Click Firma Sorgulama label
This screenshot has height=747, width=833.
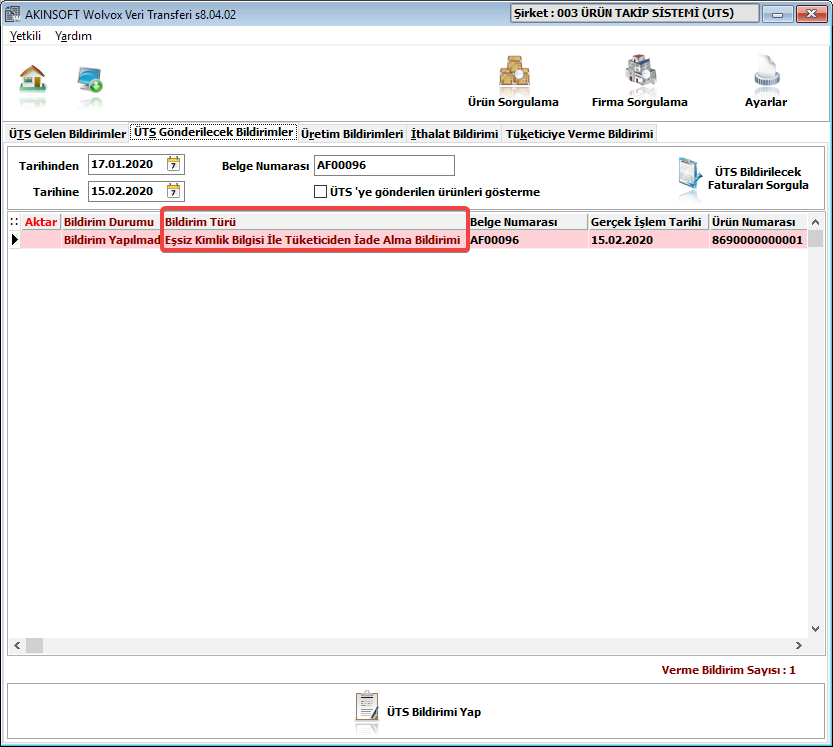(640, 102)
